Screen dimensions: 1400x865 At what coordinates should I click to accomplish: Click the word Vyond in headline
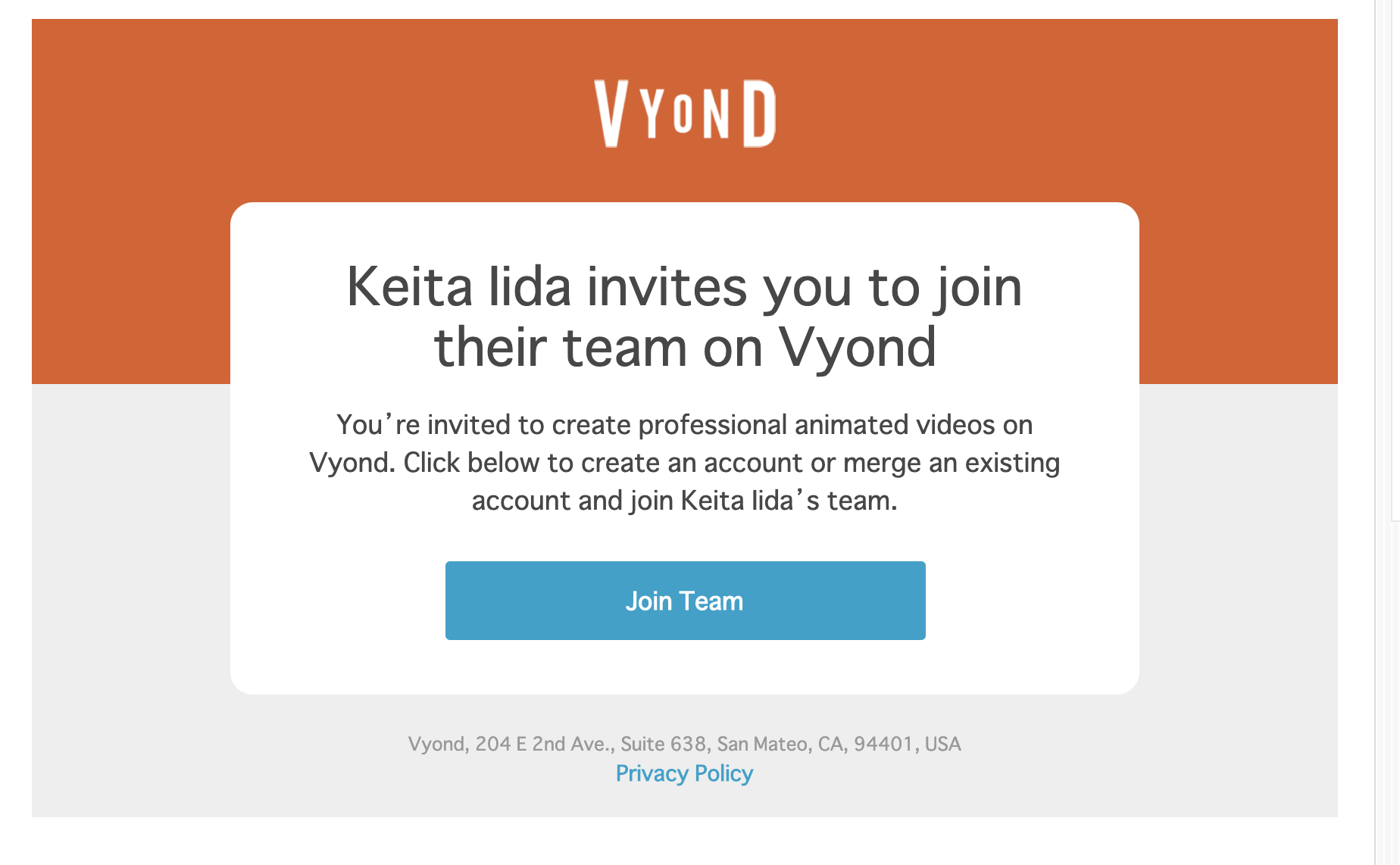[x=858, y=347]
